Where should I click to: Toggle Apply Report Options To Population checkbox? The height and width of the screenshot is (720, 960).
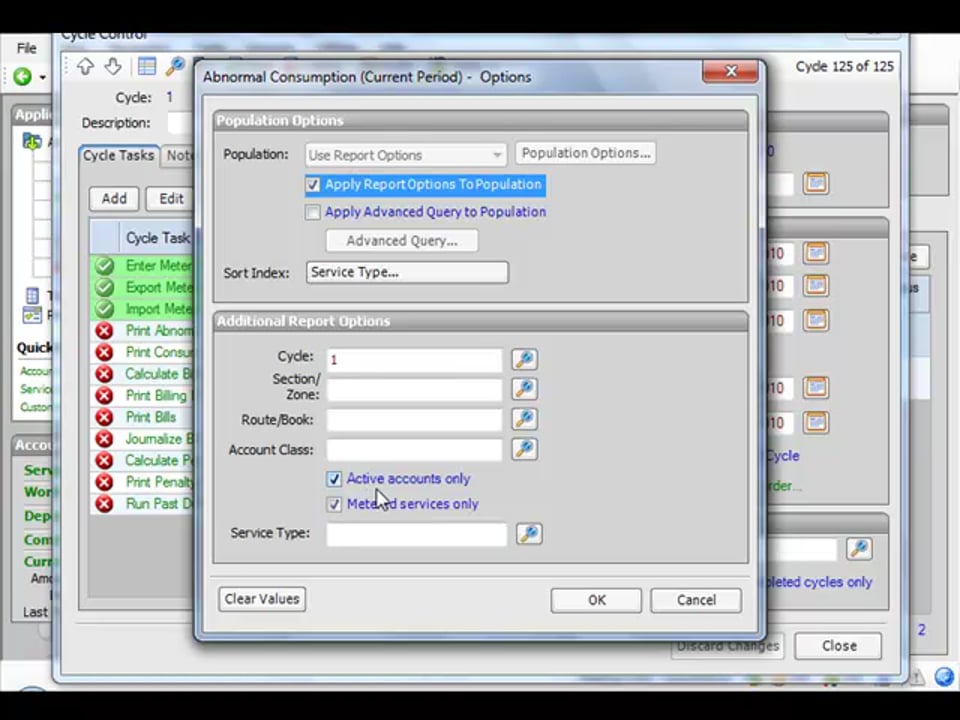(x=313, y=185)
